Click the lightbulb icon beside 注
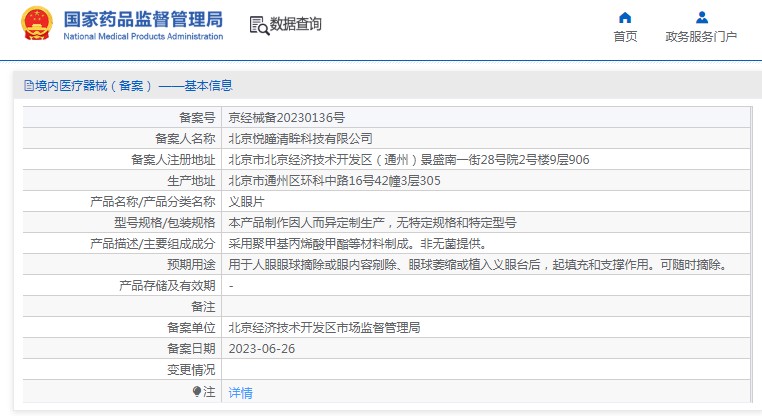762x416 pixels. (x=197, y=391)
